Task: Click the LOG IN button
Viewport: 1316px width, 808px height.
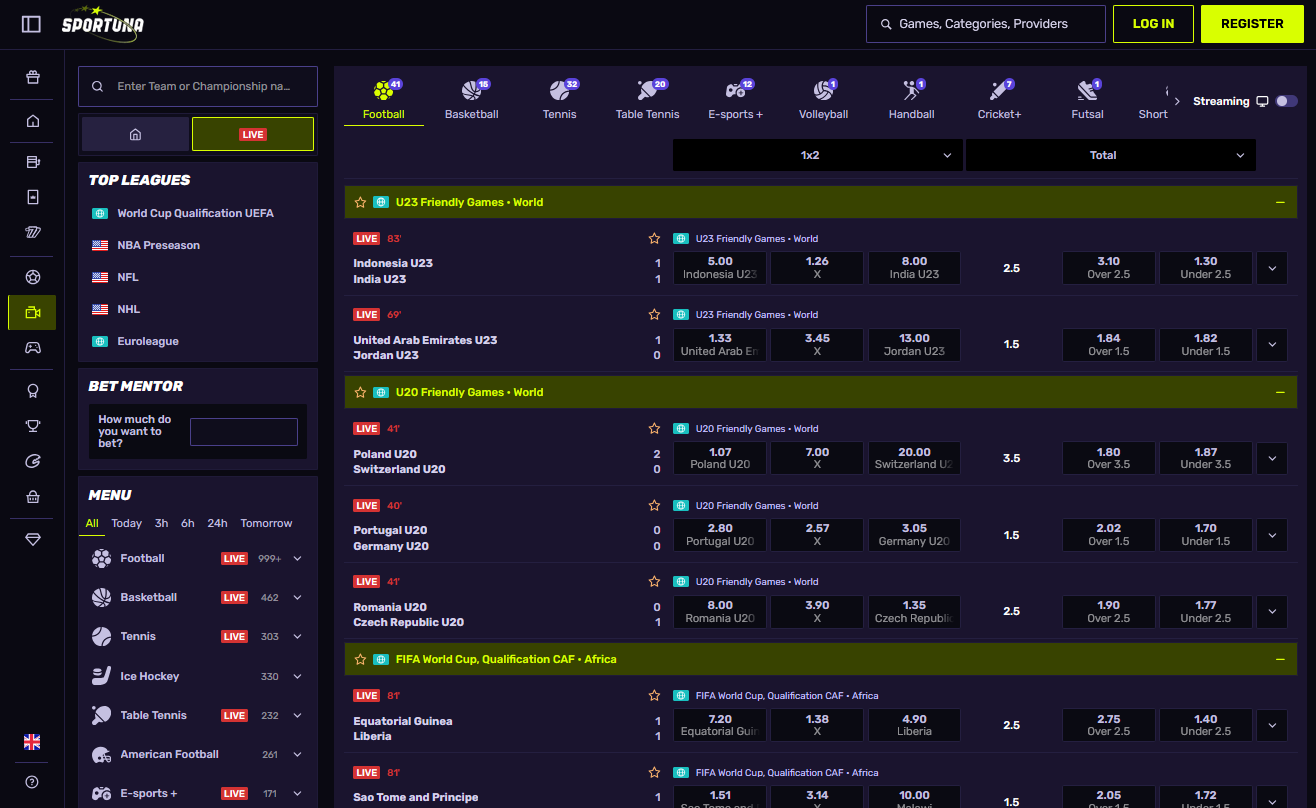Action: (1153, 24)
